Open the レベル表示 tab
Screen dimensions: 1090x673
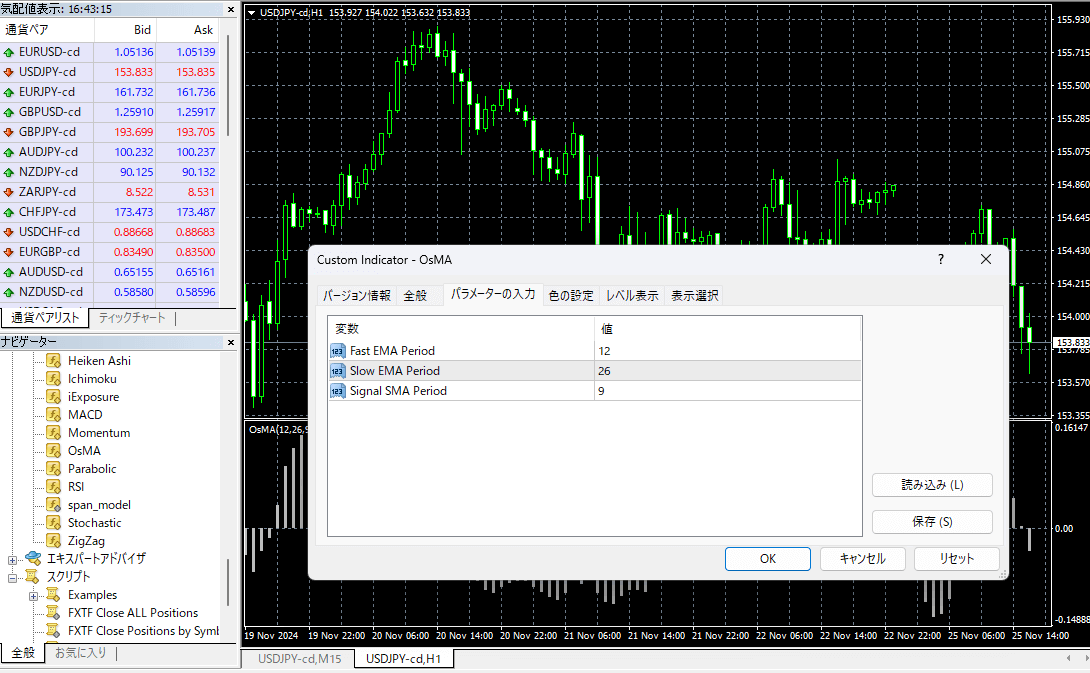coord(632,296)
